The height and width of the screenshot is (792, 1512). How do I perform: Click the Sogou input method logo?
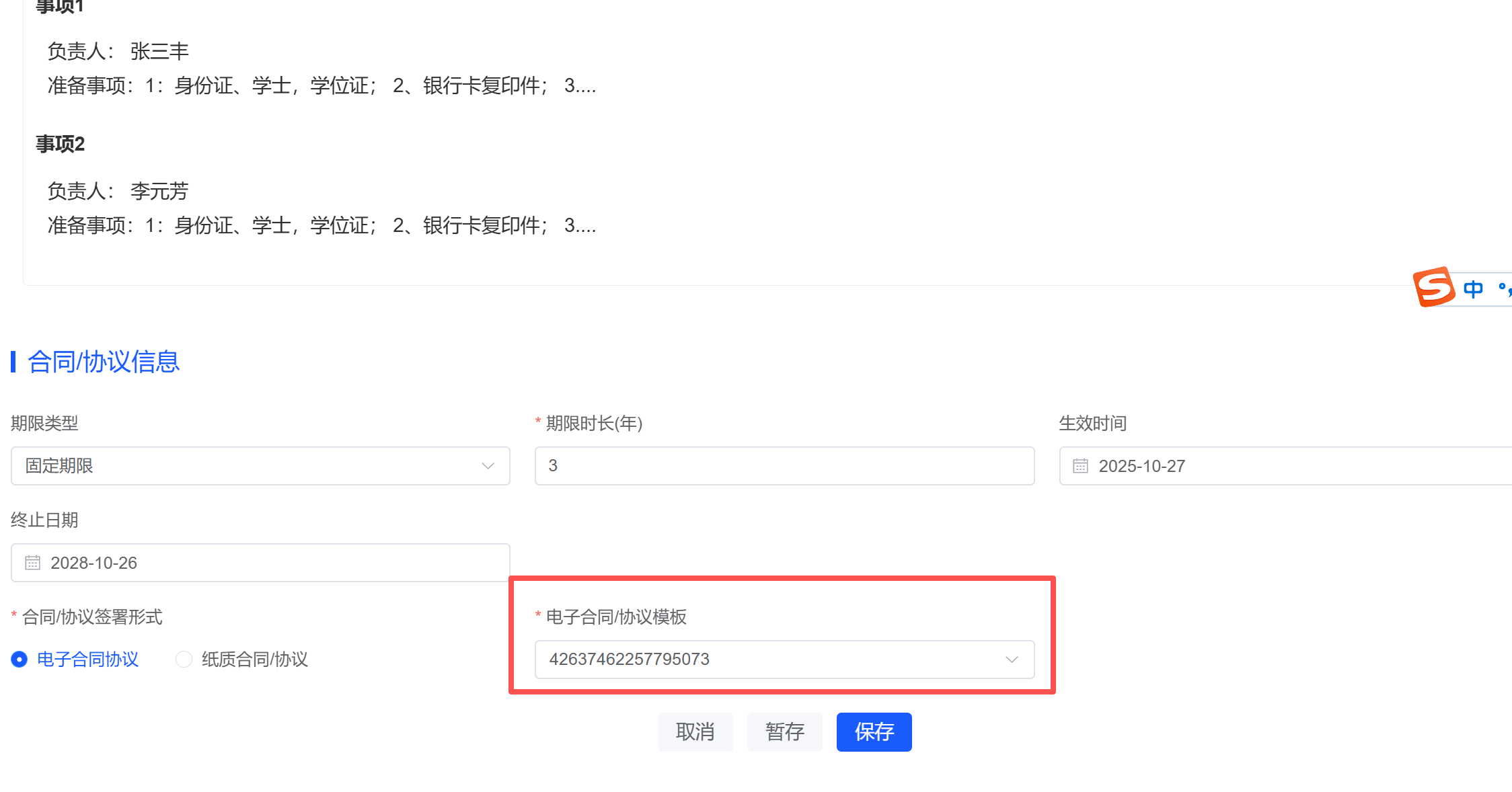coord(1433,287)
